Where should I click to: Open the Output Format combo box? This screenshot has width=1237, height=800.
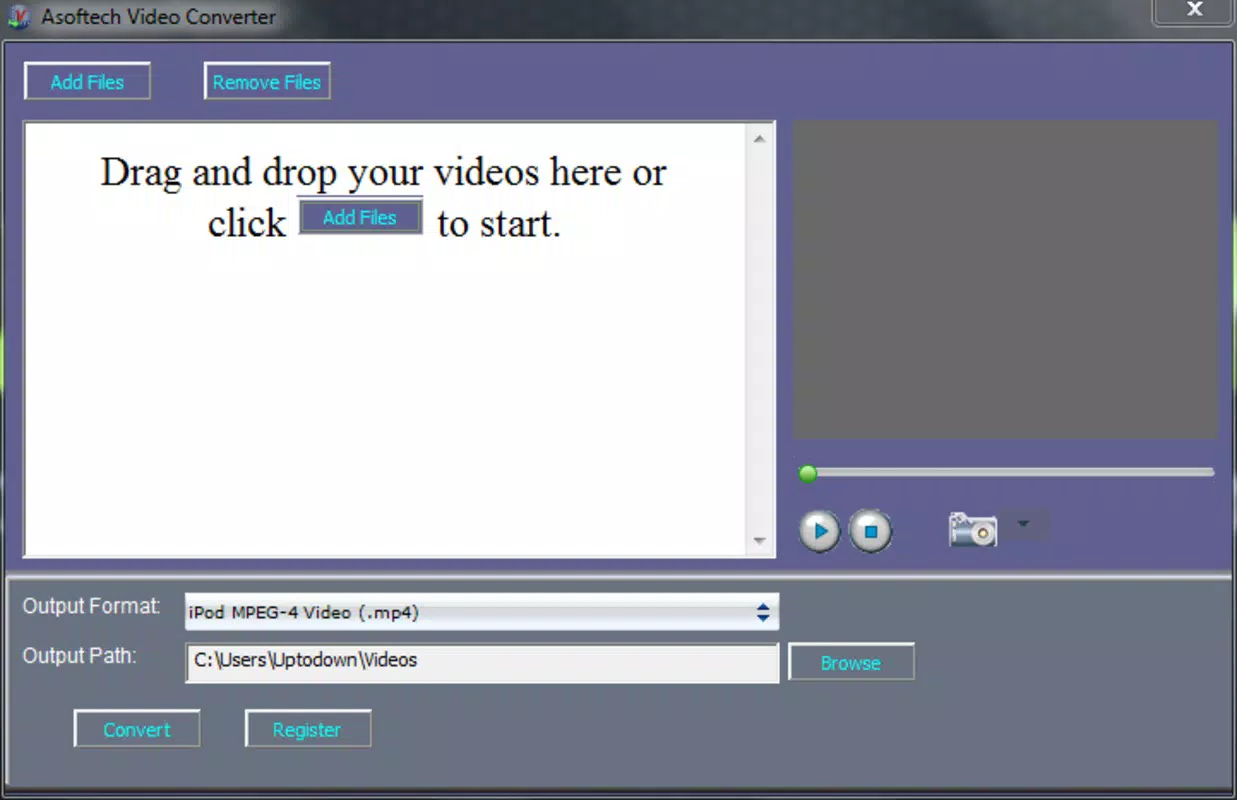pos(481,612)
